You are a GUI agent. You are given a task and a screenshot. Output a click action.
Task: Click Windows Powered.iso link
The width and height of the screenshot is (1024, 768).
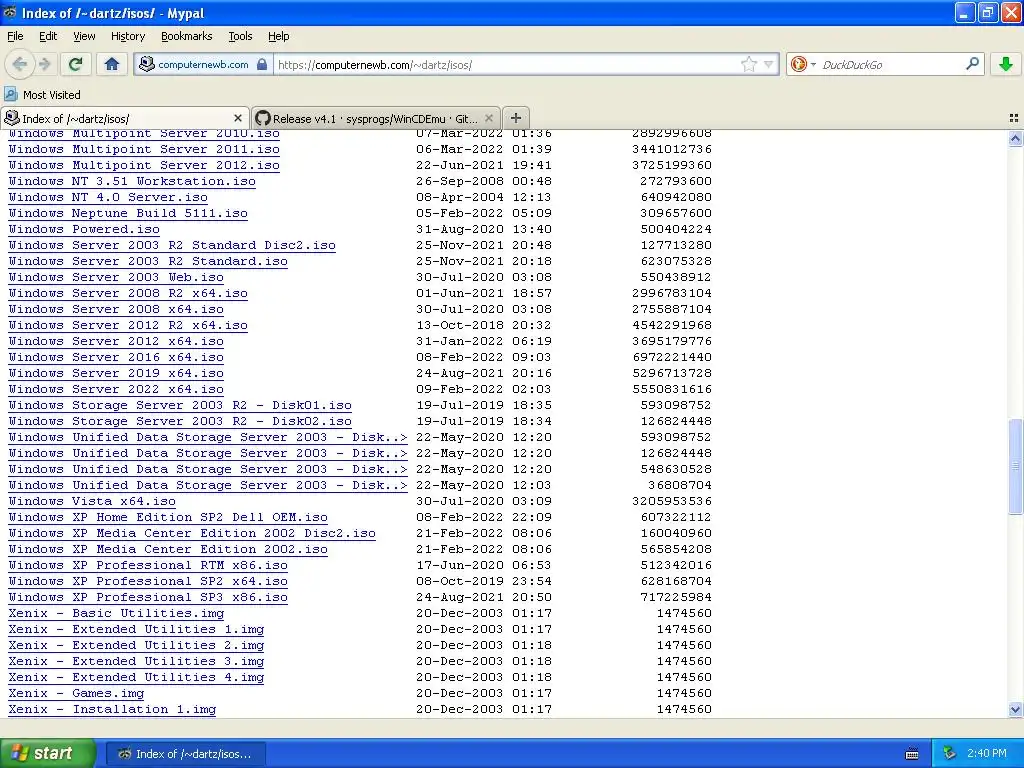[x=84, y=229]
